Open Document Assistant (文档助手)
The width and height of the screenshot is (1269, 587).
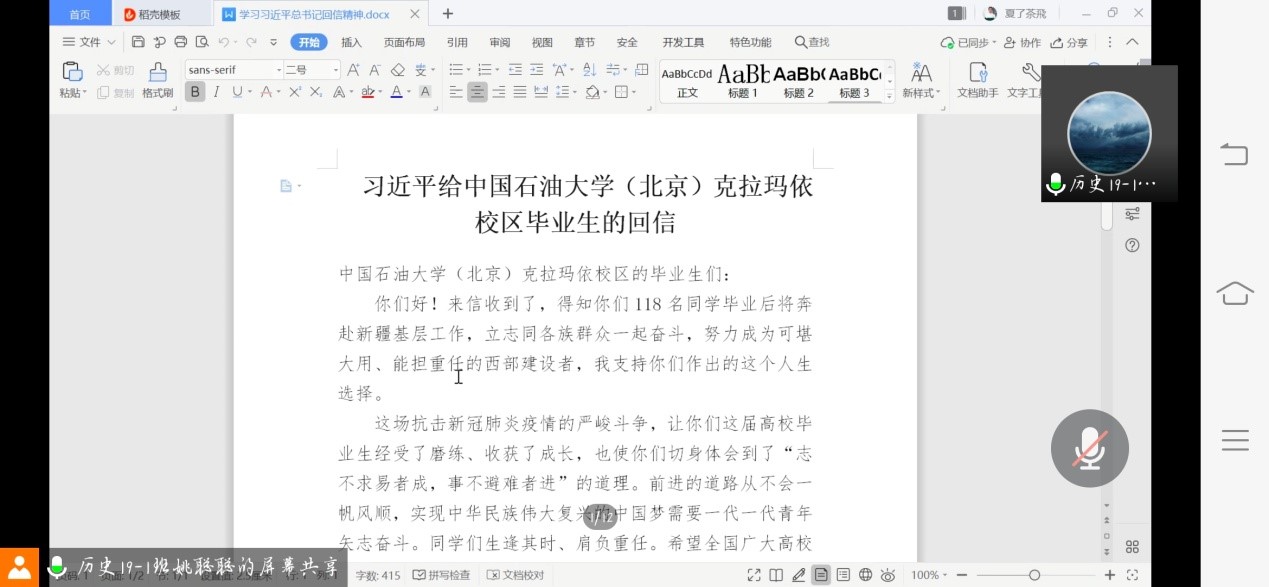978,79
